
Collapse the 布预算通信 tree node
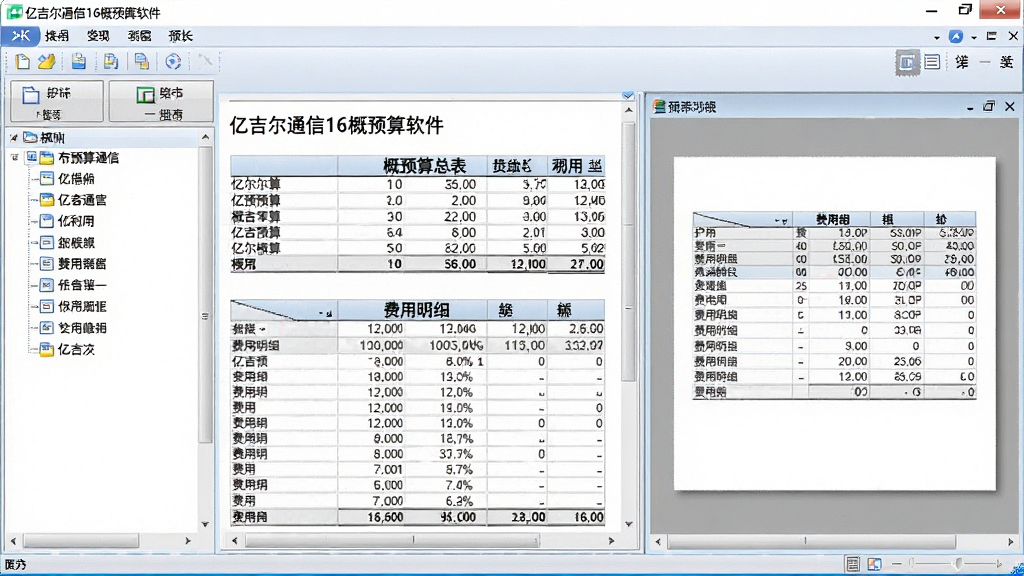[15, 157]
